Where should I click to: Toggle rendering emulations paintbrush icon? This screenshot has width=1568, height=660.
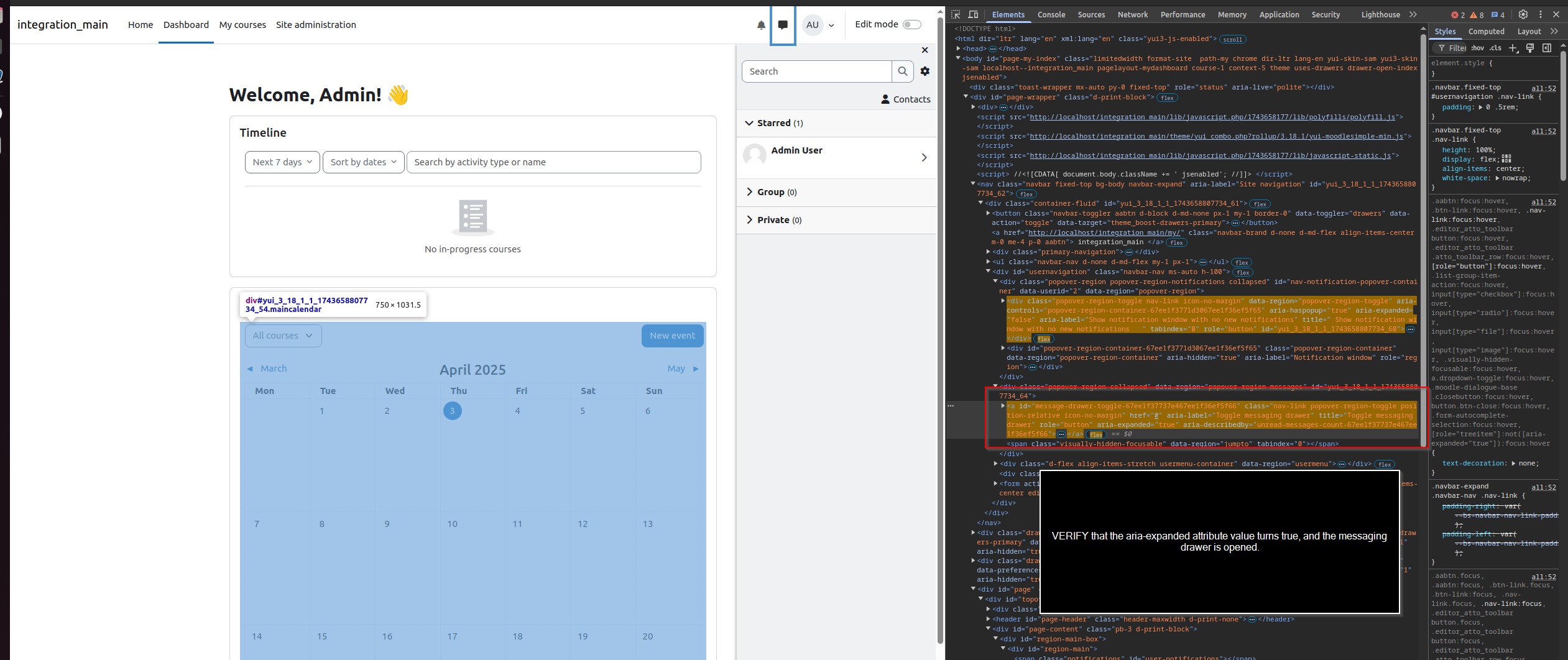tap(1530, 48)
